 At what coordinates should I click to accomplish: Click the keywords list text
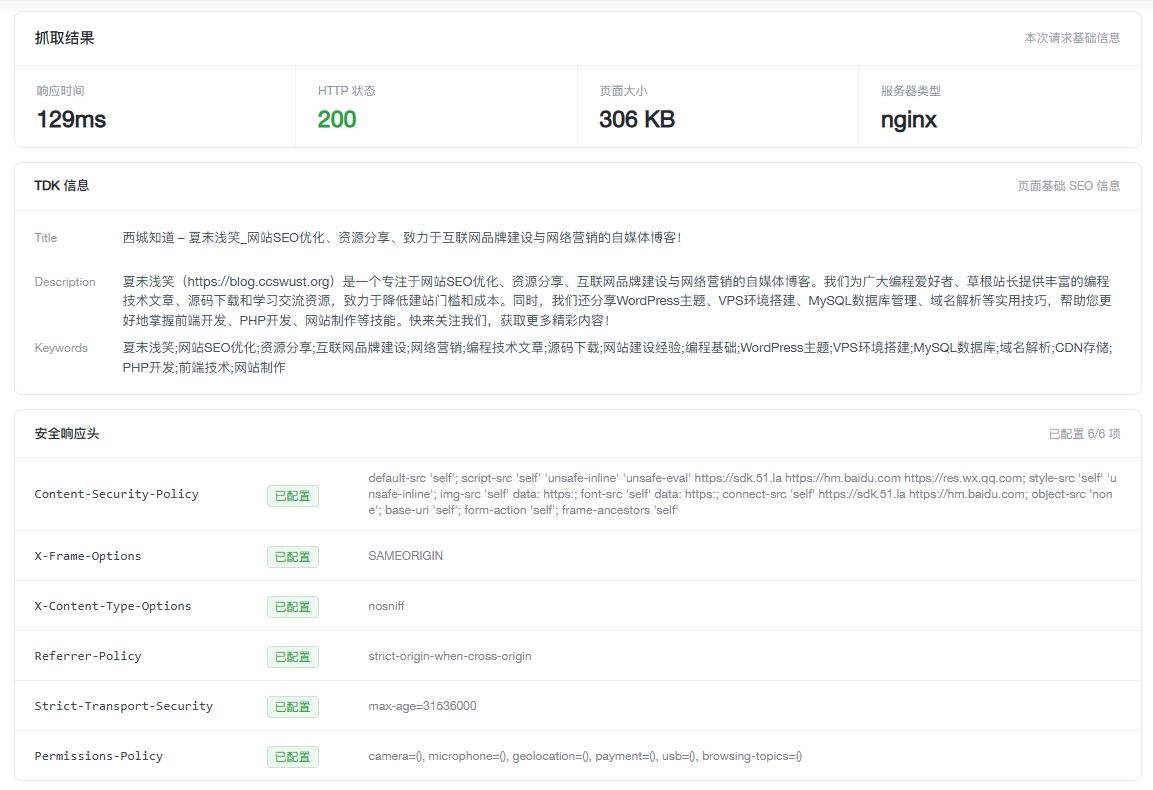[617, 357]
